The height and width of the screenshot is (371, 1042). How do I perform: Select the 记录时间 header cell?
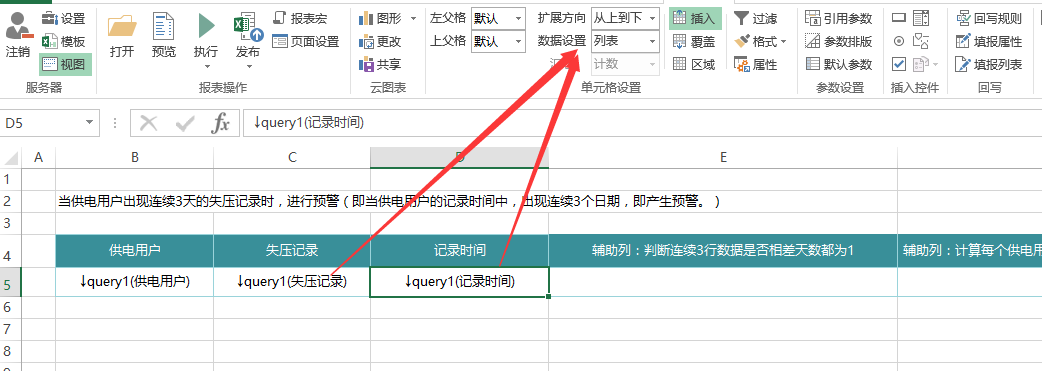(x=459, y=251)
